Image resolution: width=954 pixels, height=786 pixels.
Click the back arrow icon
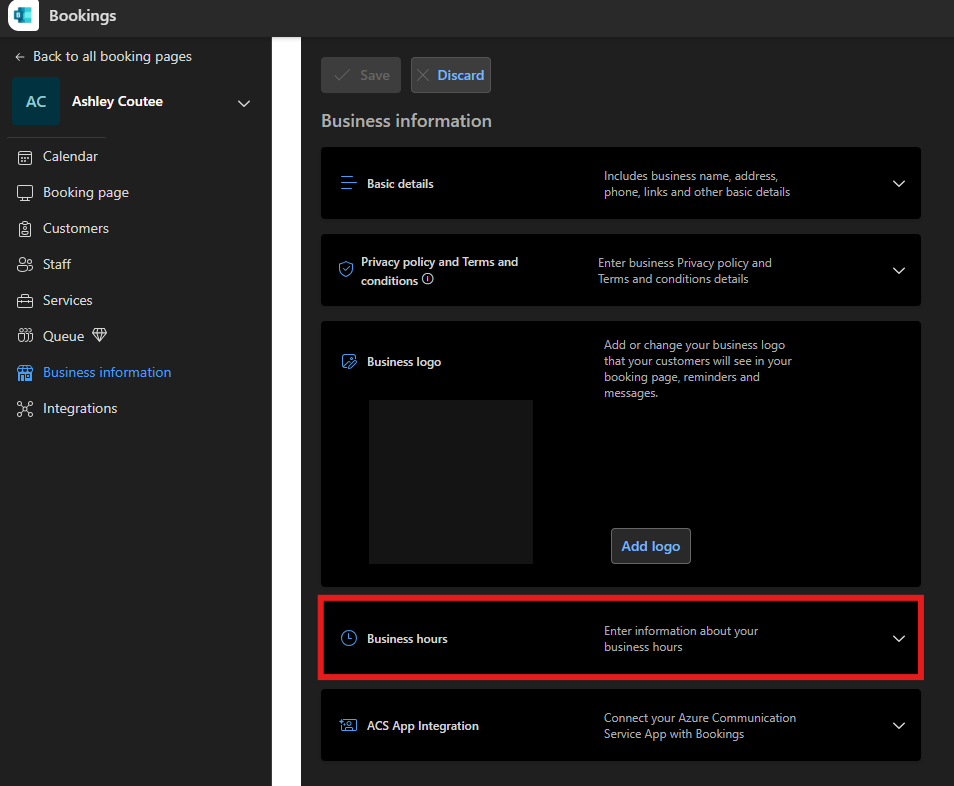pos(20,57)
